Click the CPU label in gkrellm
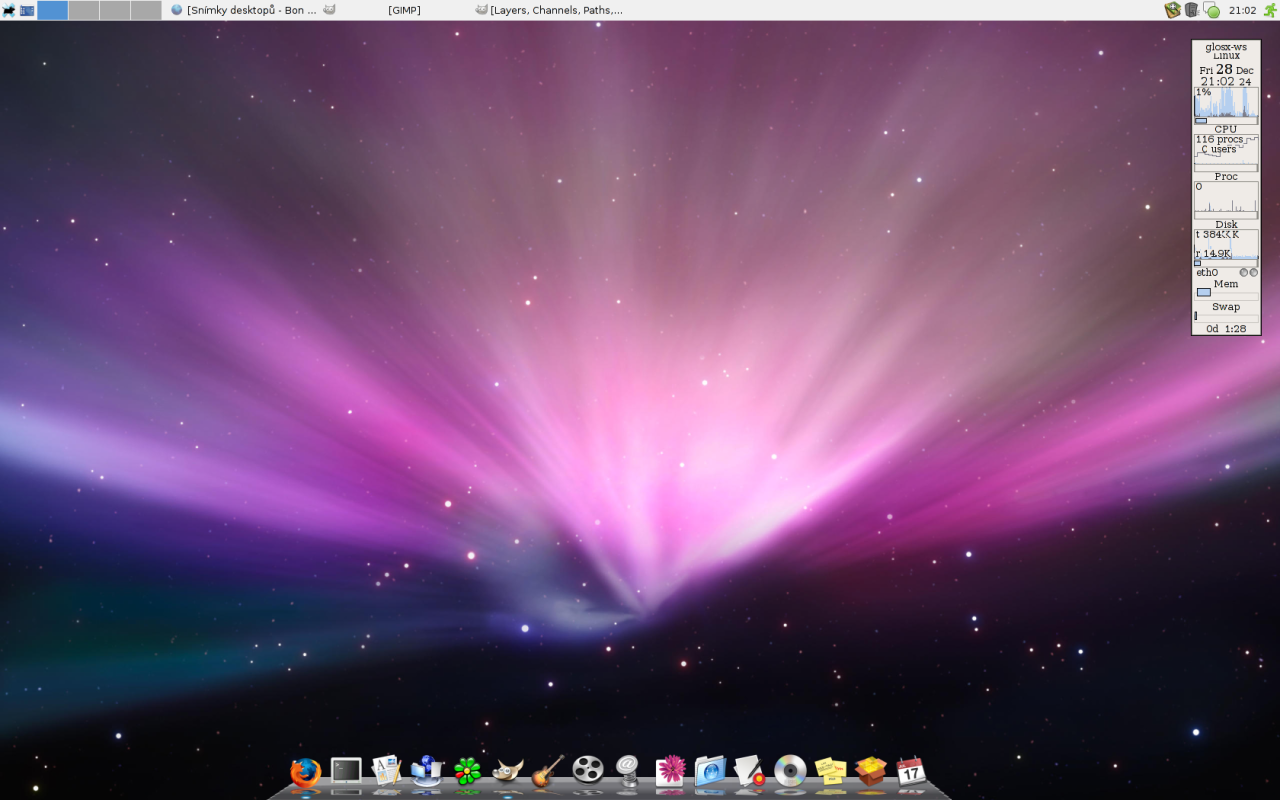Image resolution: width=1280 pixels, height=800 pixels. [x=1226, y=129]
